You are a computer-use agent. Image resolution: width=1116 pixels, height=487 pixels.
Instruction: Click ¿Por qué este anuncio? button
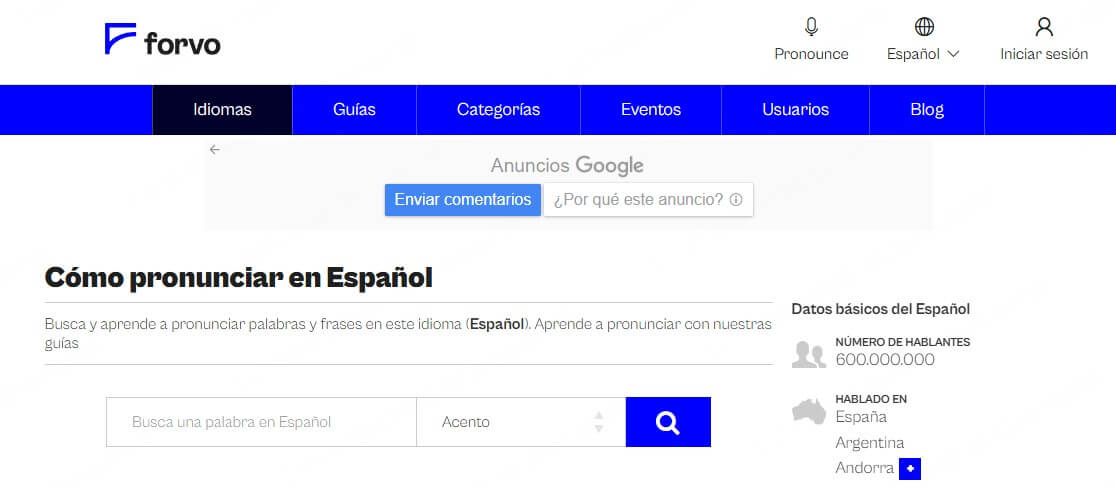(648, 200)
